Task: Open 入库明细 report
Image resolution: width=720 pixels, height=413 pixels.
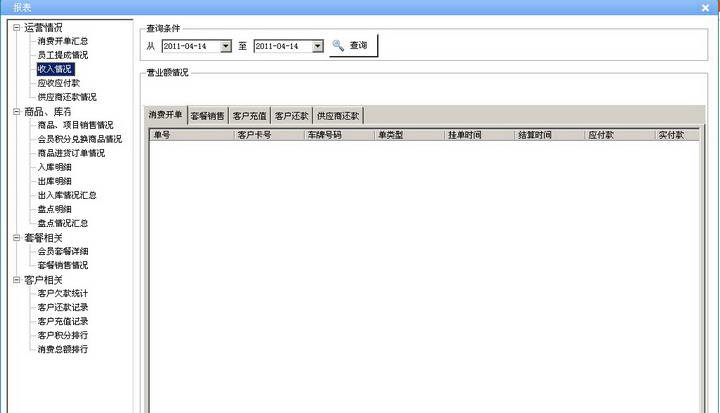Action: [x=54, y=168]
